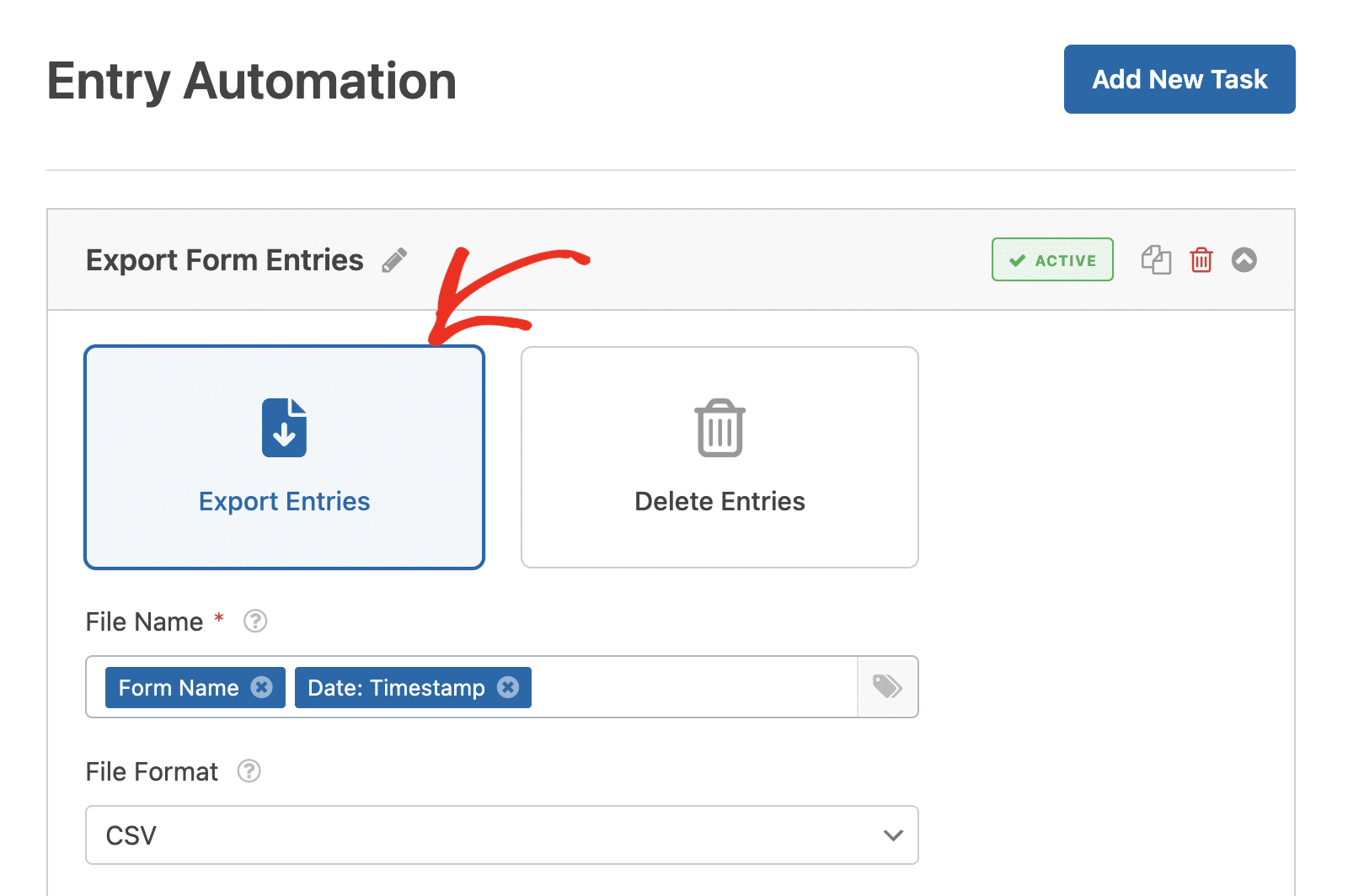Show help for File Name field
Image resolution: width=1348 pixels, height=896 pixels.
click(255, 621)
